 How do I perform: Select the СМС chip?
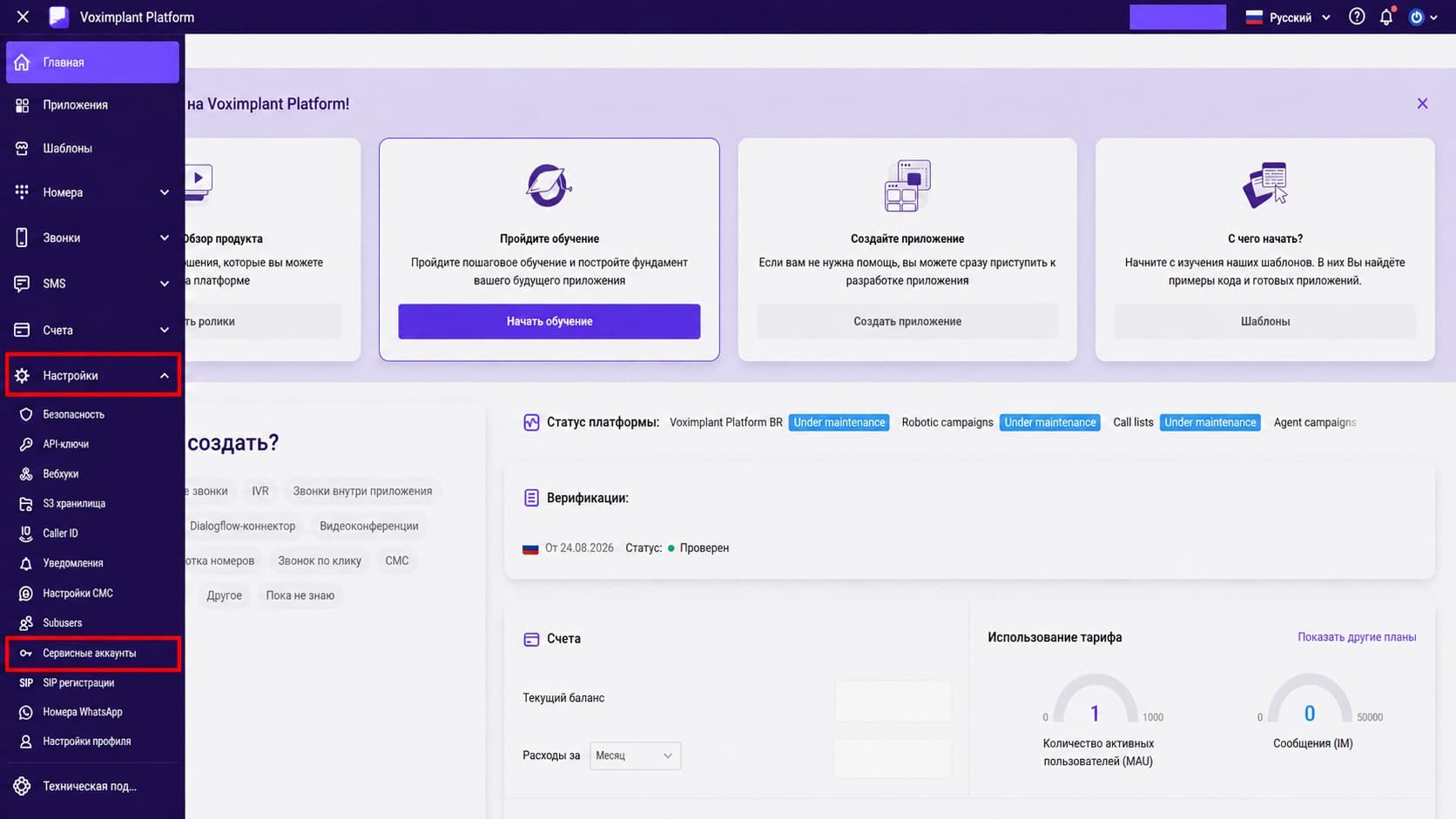click(397, 561)
